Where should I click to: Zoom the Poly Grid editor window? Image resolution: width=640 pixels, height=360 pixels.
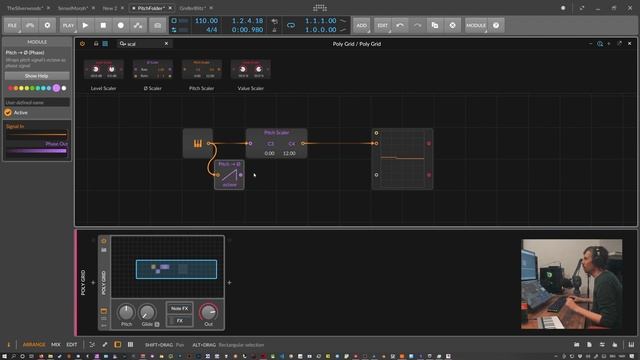pos(600,44)
